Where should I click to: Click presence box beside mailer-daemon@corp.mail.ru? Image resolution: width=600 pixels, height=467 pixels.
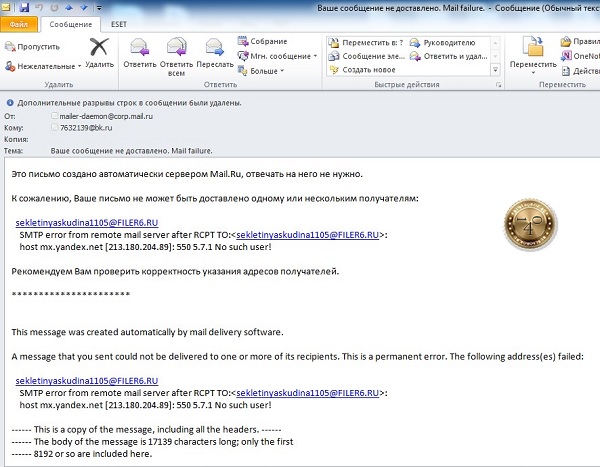(x=54, y=115)
